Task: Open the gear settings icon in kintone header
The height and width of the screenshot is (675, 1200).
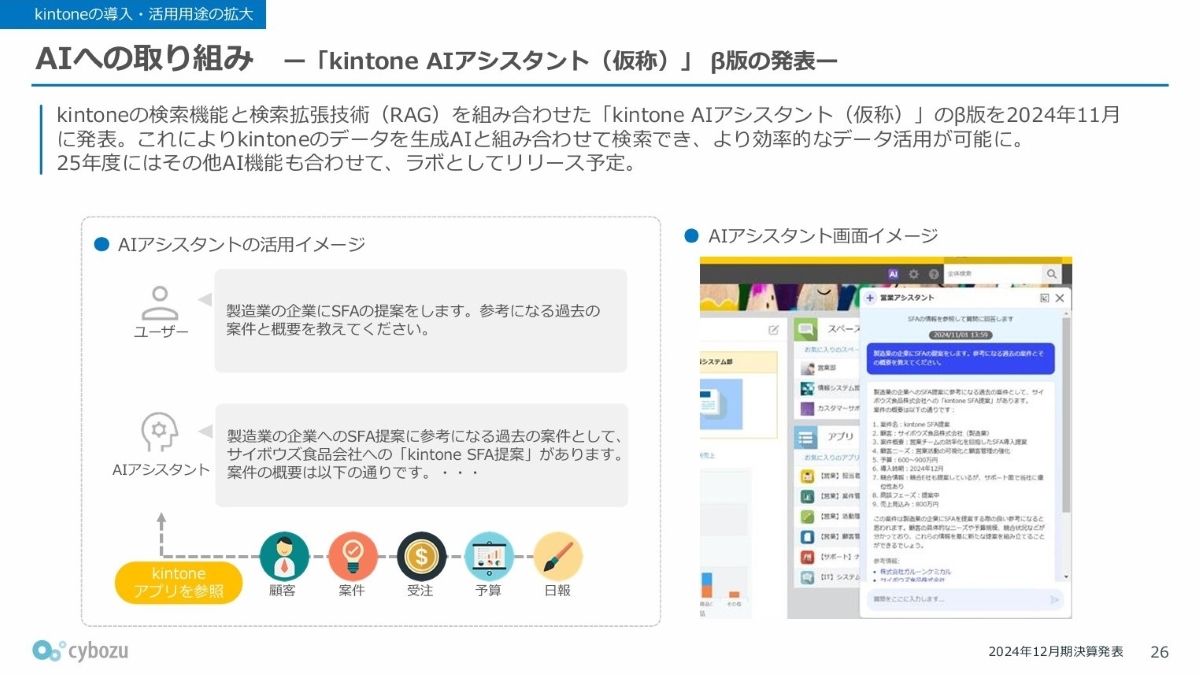Action: point(913,274)
